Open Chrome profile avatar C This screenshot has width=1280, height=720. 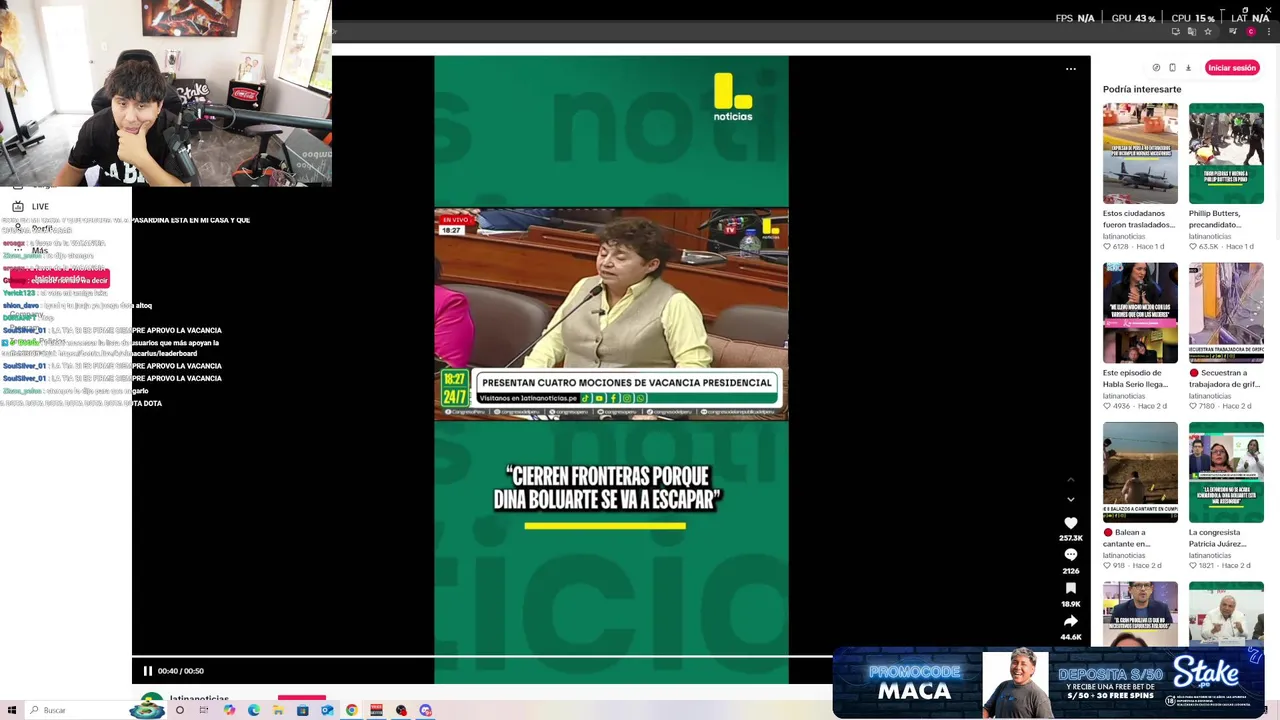coord(1251,32)
